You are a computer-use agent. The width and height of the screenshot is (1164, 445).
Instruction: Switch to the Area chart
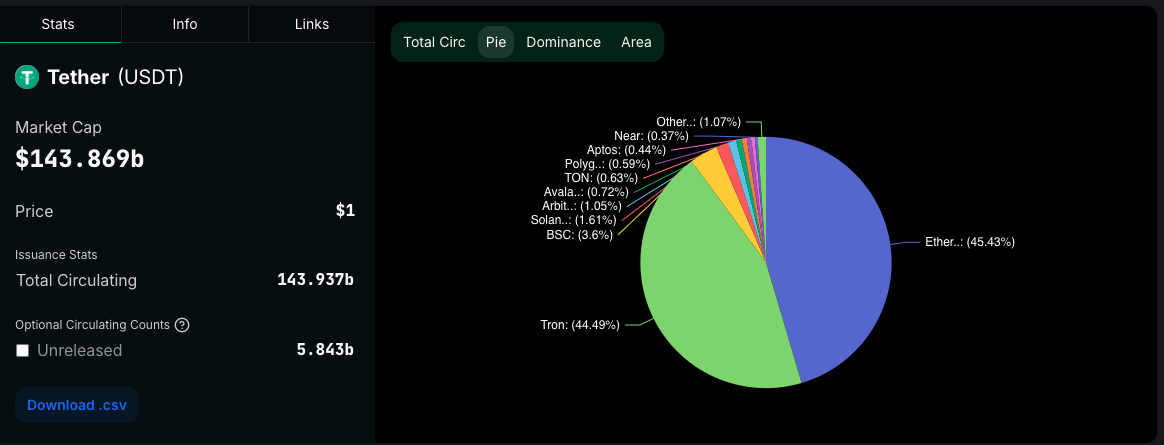point(636,42)
